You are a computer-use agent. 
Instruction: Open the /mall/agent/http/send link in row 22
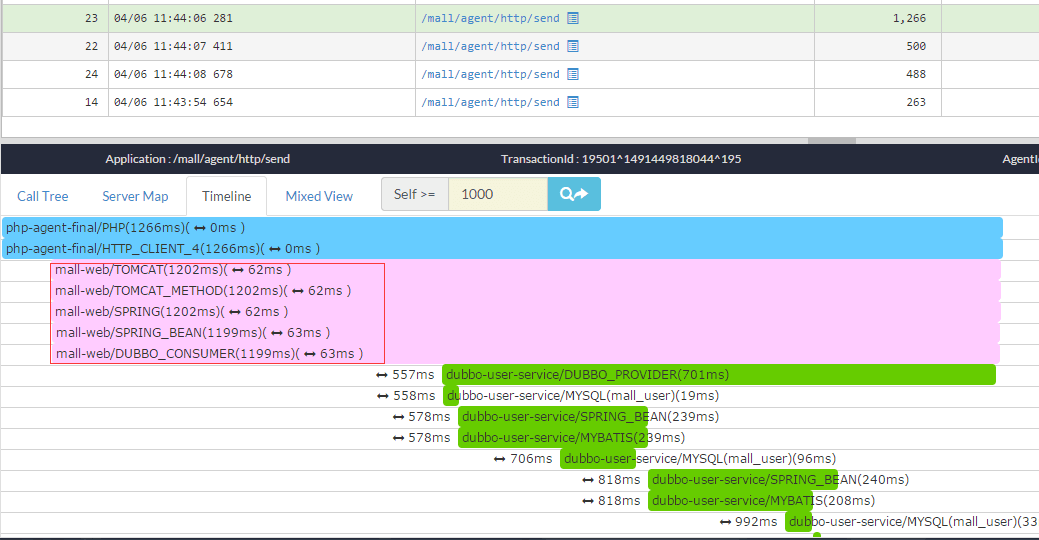click(x=490, y=46)
